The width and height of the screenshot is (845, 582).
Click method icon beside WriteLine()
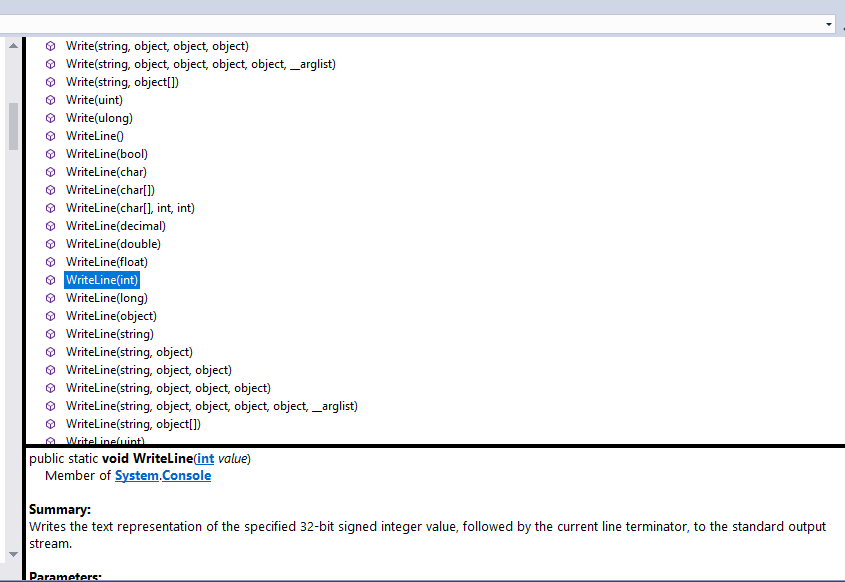[51, 136]
